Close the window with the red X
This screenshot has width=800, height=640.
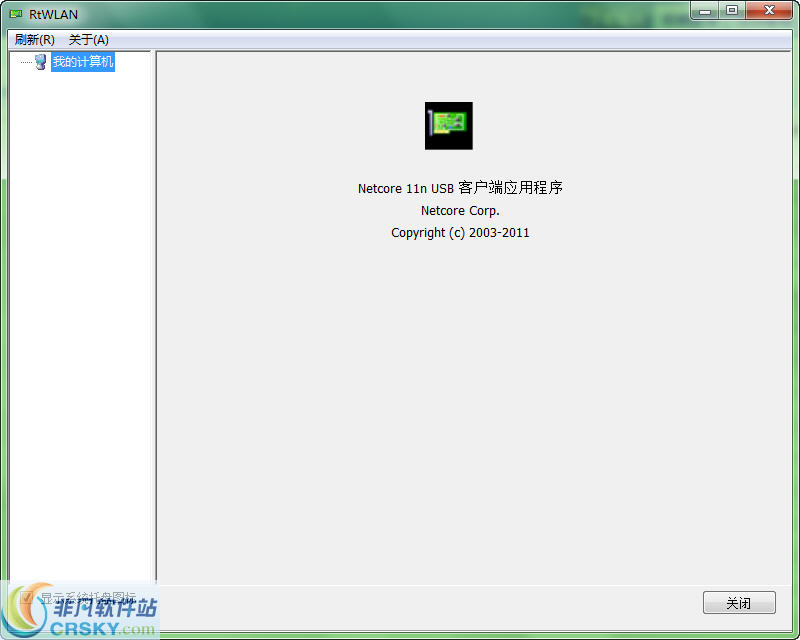coord(769,11)
